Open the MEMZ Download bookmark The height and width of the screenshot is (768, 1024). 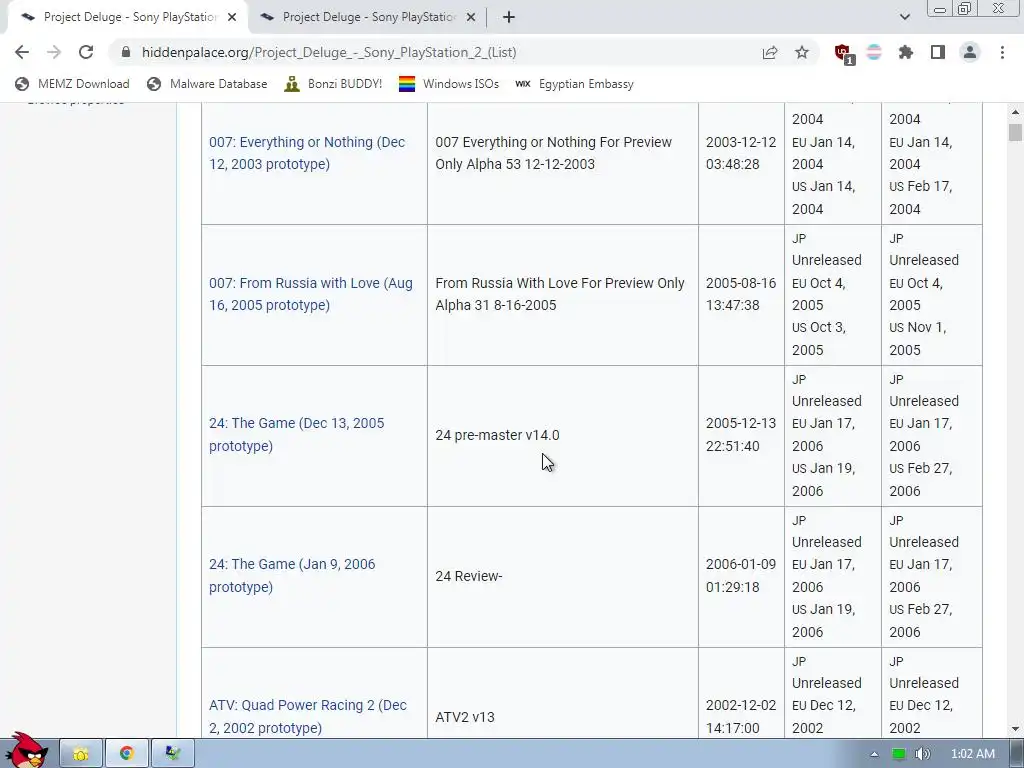click(72, 84)
